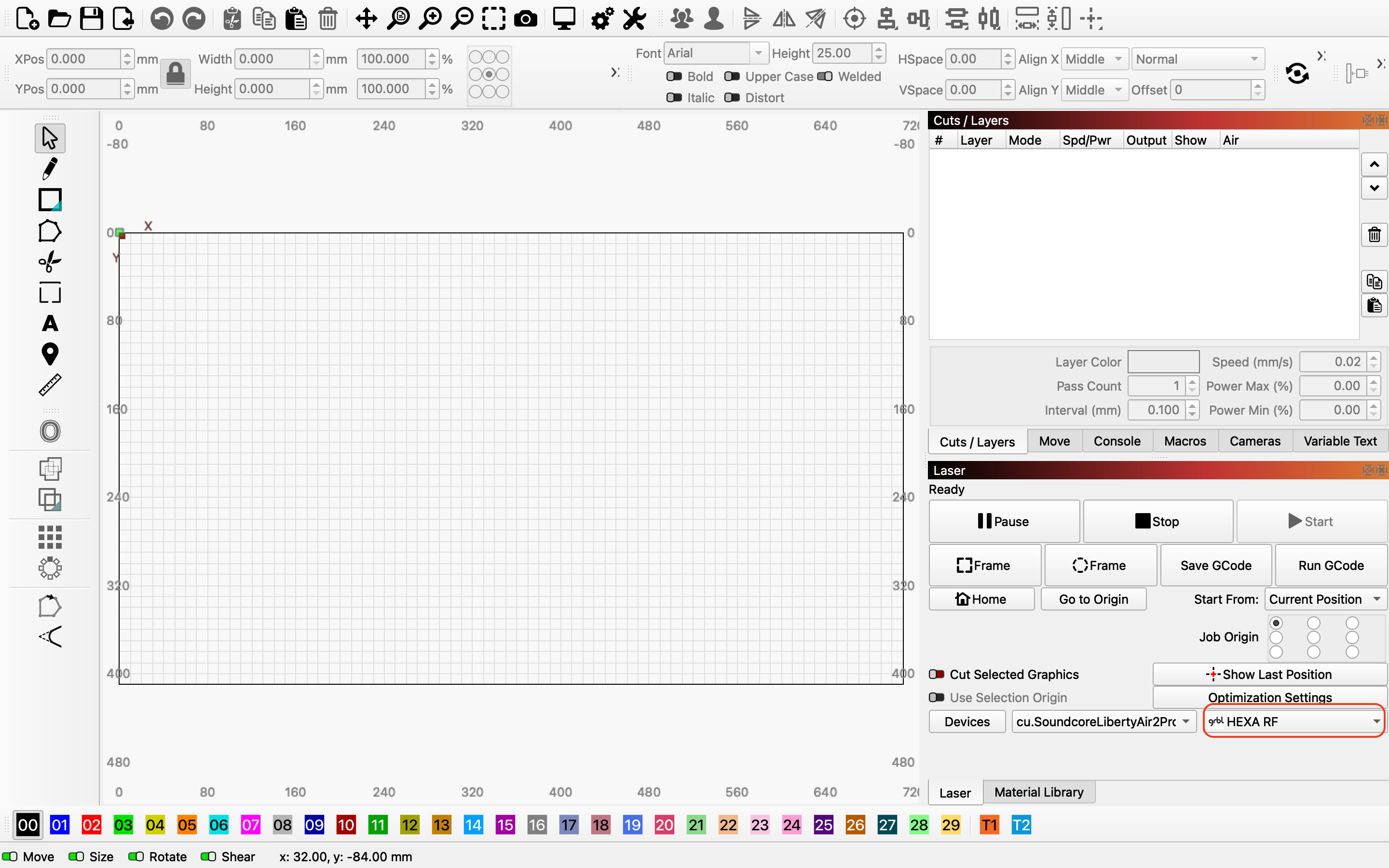
Task: Select the Position Laser marker tool
Action: click(50, 353)
